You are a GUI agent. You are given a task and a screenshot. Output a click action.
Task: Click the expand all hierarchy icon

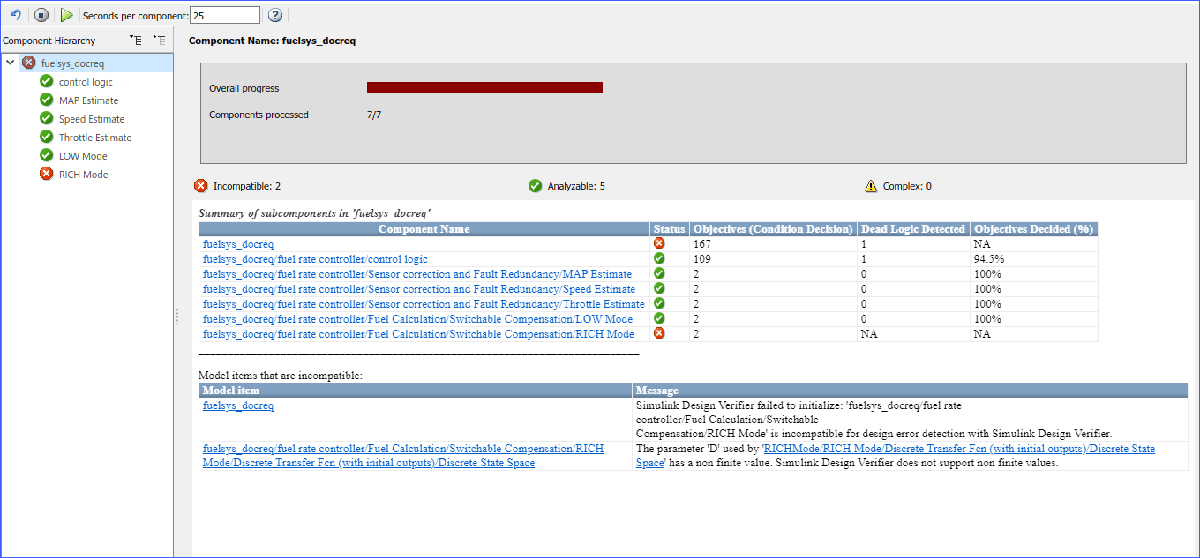(x=137, y=40)
